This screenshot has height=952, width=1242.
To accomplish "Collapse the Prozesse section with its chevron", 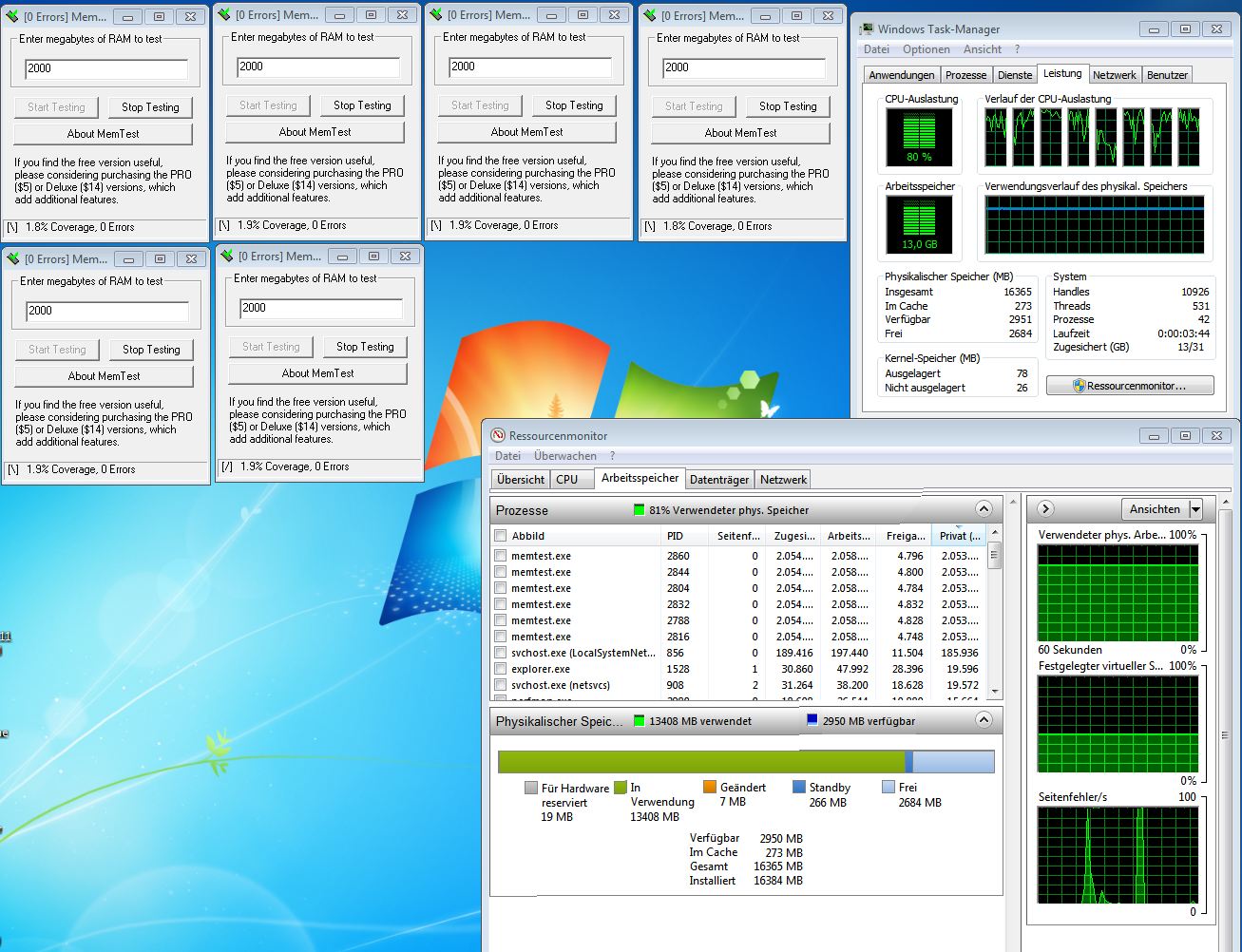I will click(984, 509).
